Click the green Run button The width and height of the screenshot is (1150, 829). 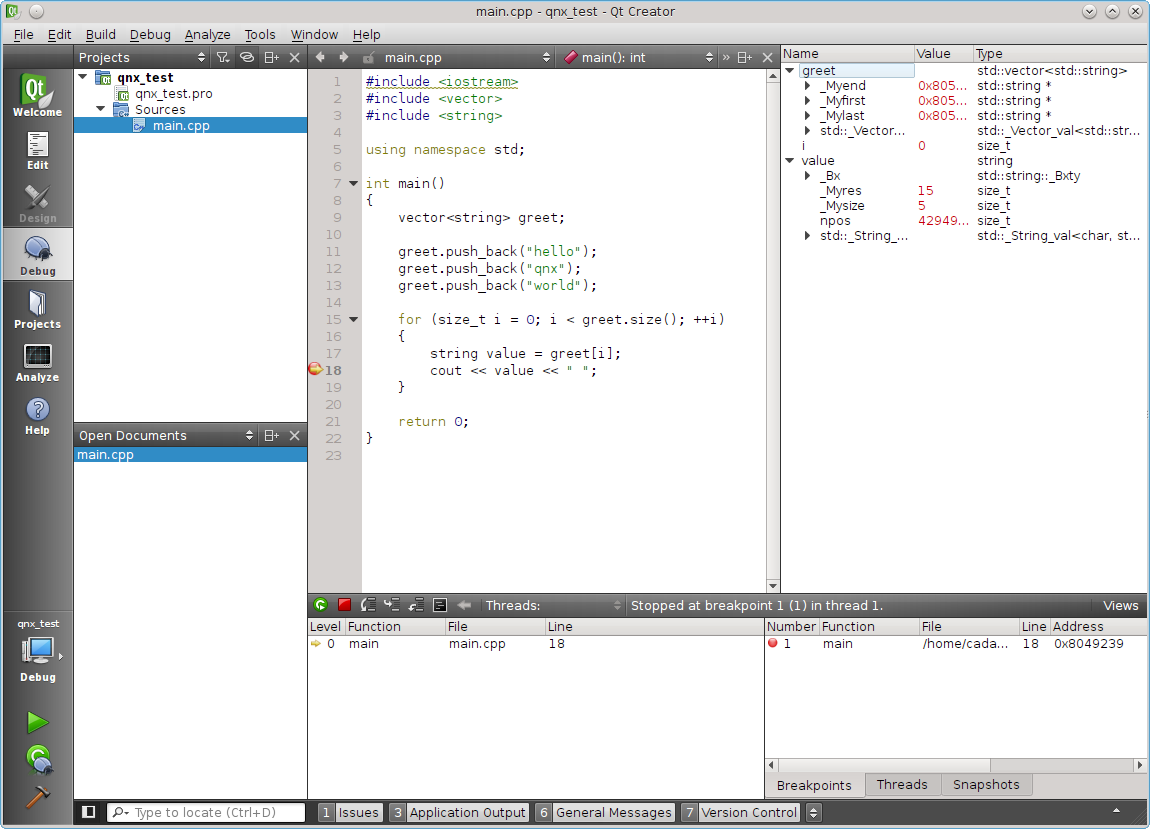click(x=37, y=723)
